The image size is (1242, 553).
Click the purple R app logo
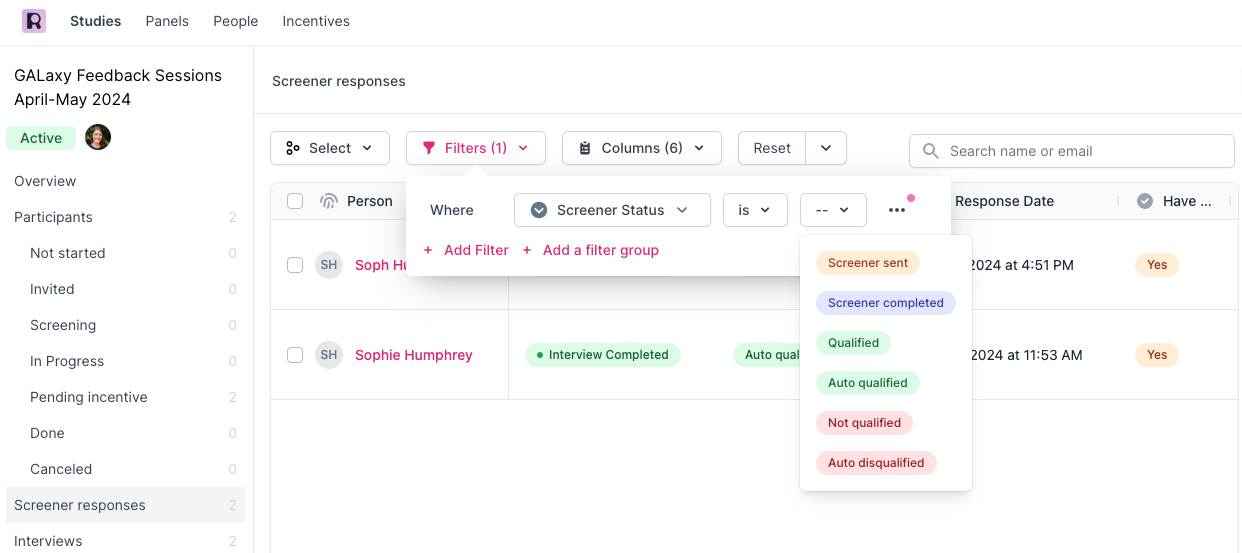34,21
